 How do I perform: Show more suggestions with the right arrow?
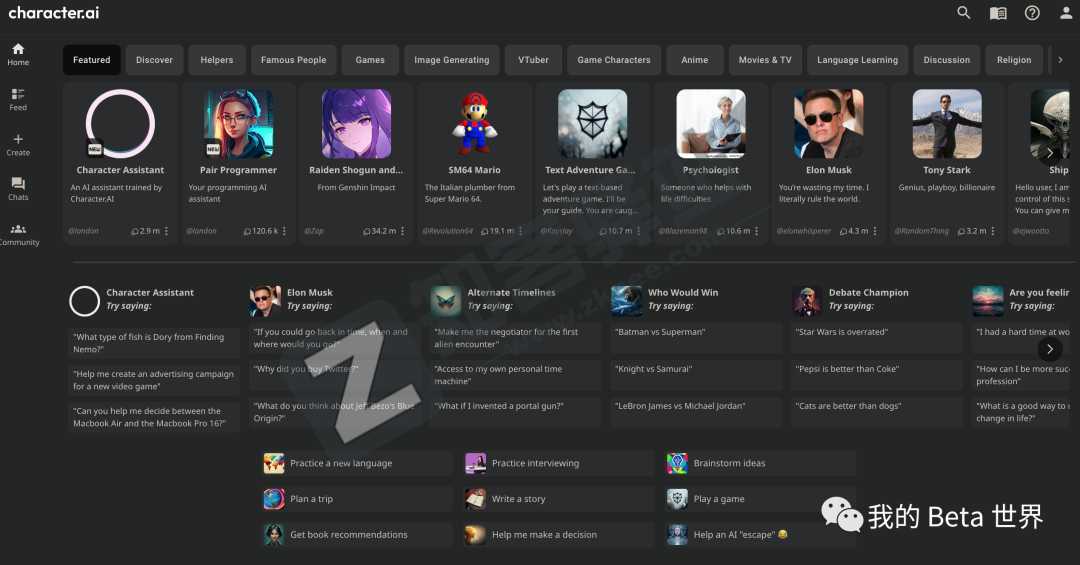point(1049,349)
